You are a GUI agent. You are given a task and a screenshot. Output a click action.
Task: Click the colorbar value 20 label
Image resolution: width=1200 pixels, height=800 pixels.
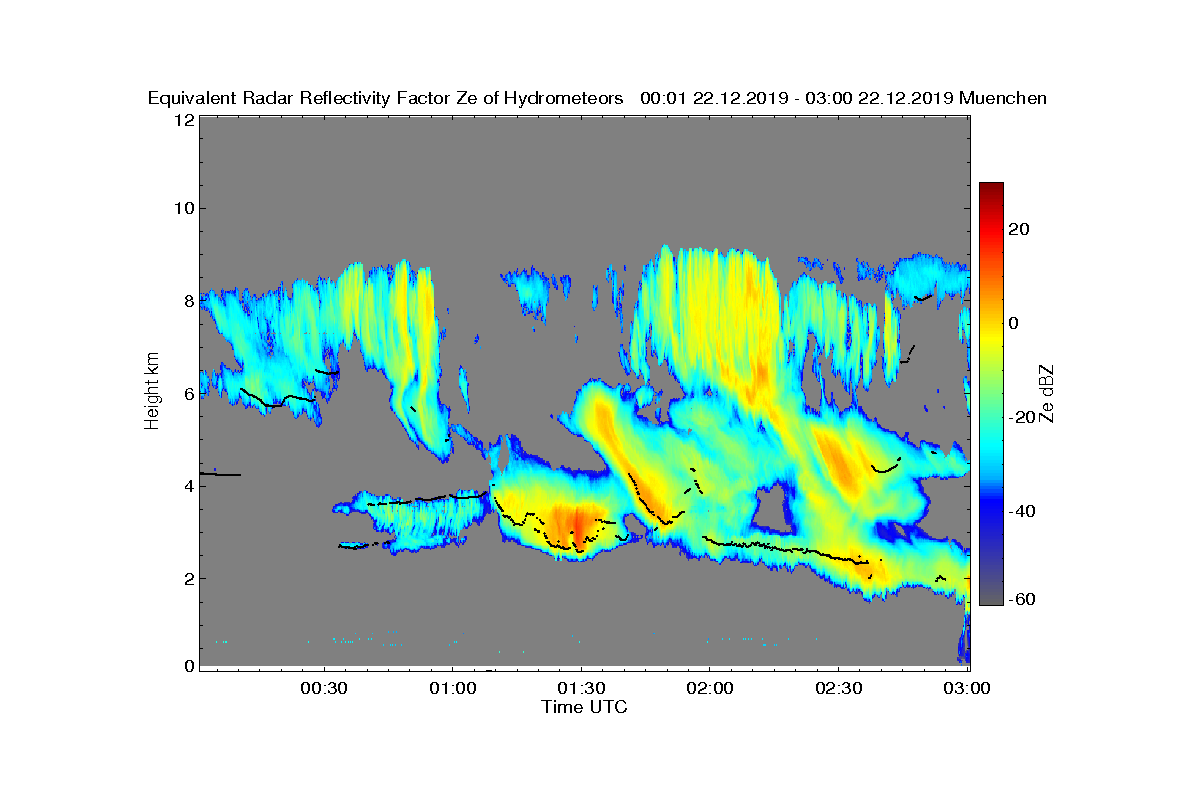point(1019,229)
